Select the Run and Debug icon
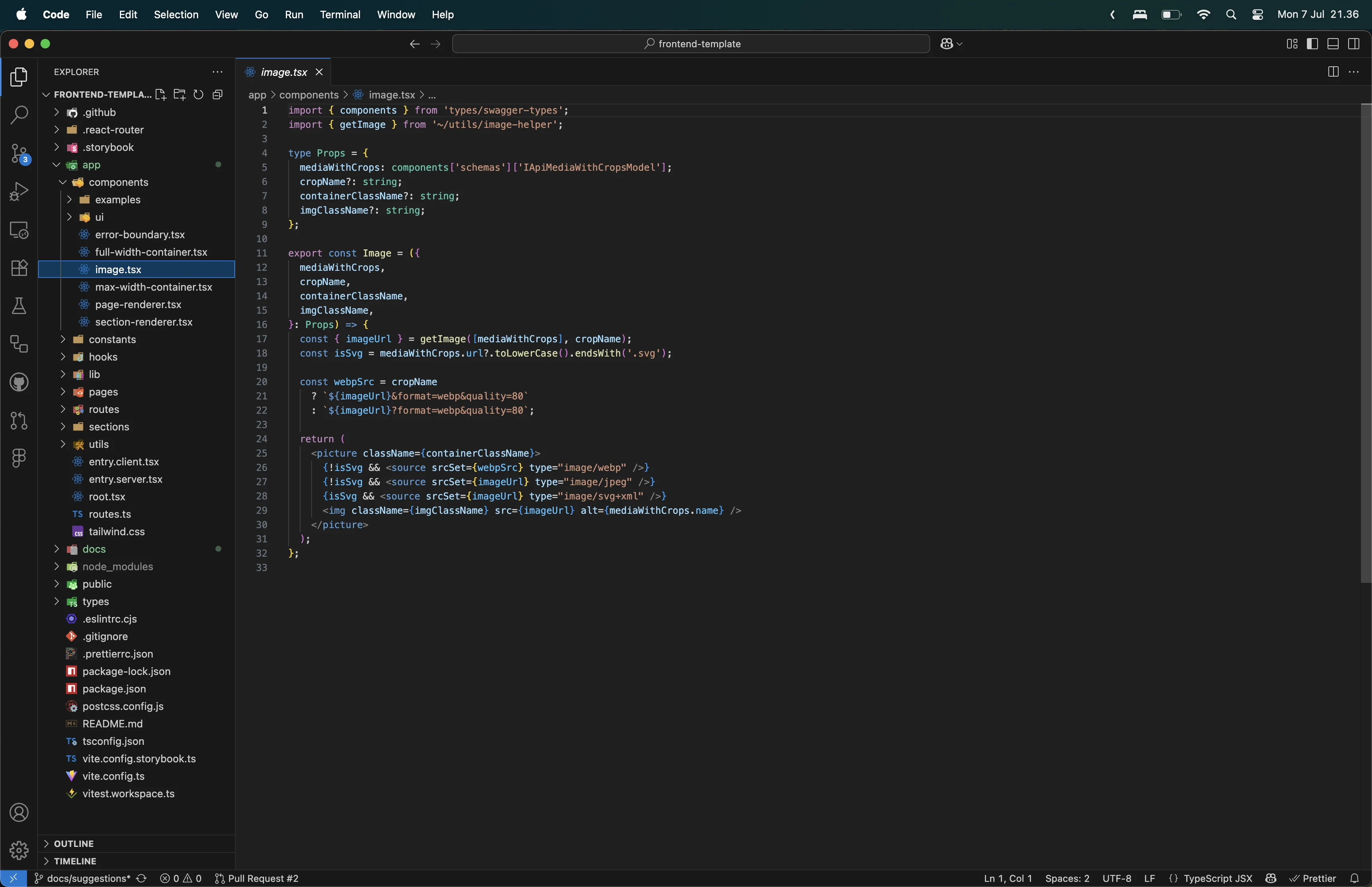Screen dimensions: 1372x887 click(x=19, y=191)
